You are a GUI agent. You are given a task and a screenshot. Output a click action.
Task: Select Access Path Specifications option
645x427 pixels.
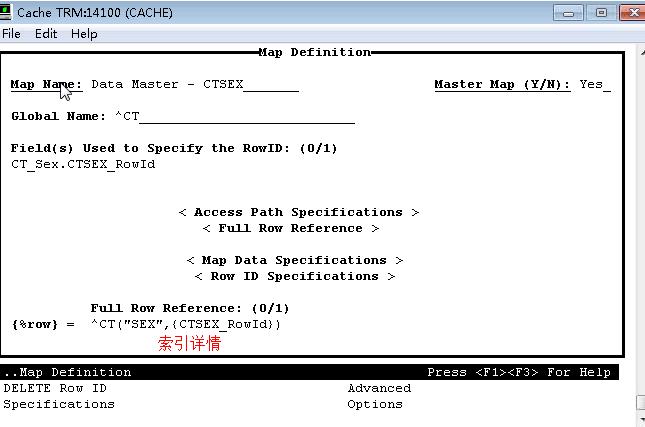tap(299, 212)
